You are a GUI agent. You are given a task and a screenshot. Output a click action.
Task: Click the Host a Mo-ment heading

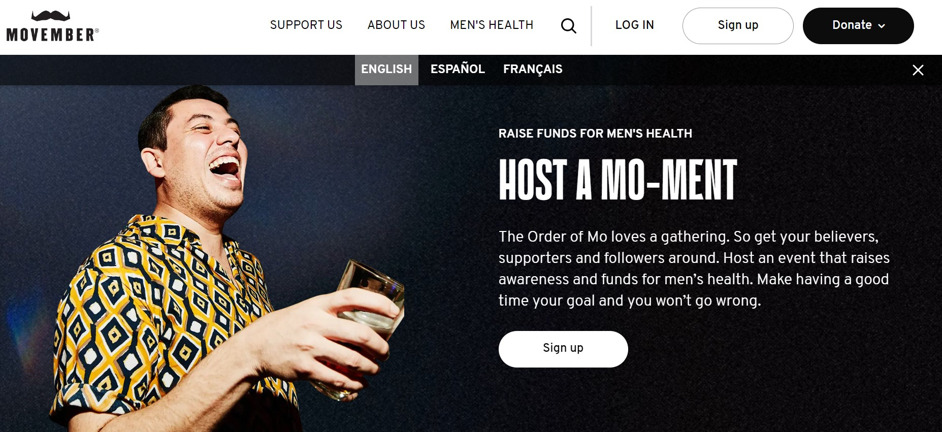pos(618,180)
